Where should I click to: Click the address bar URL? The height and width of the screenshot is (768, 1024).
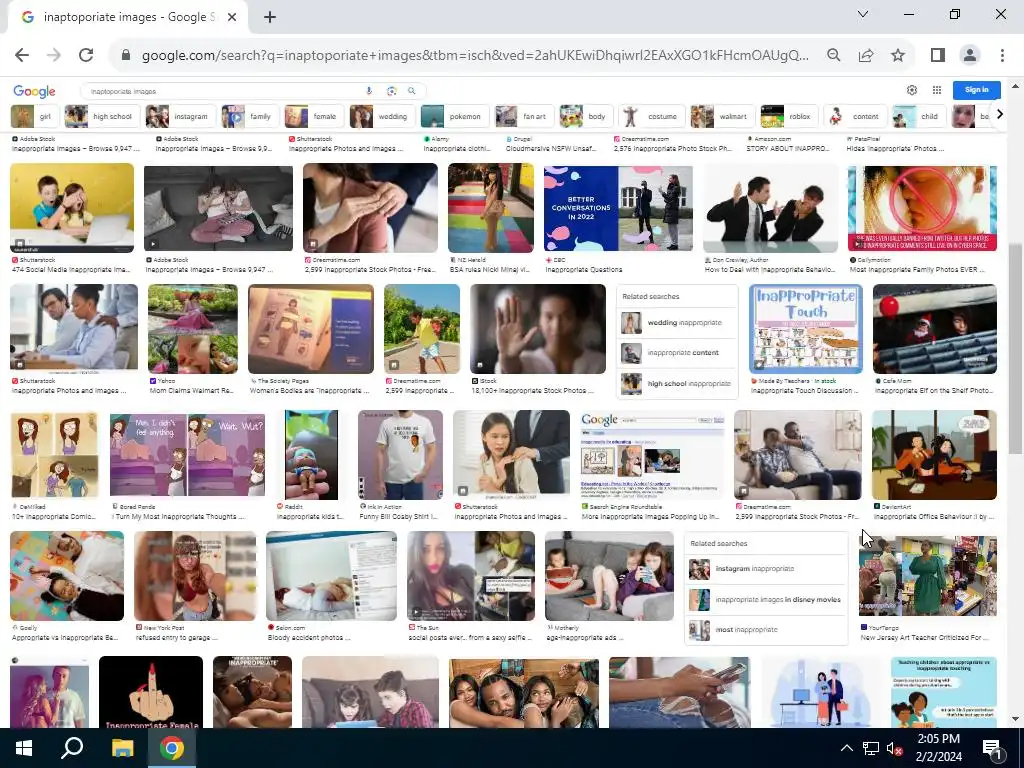click(x=475, y=55)
